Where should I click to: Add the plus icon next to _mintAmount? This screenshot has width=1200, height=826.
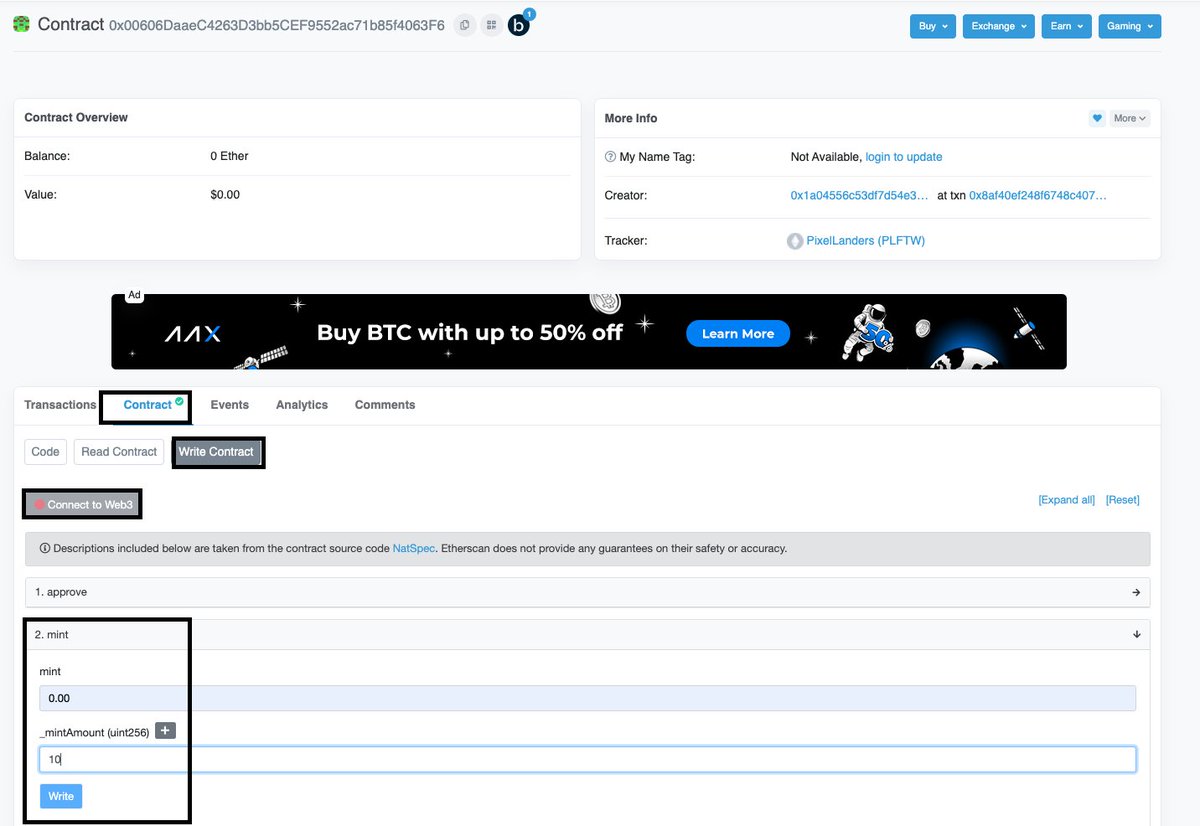pos(166,731)
